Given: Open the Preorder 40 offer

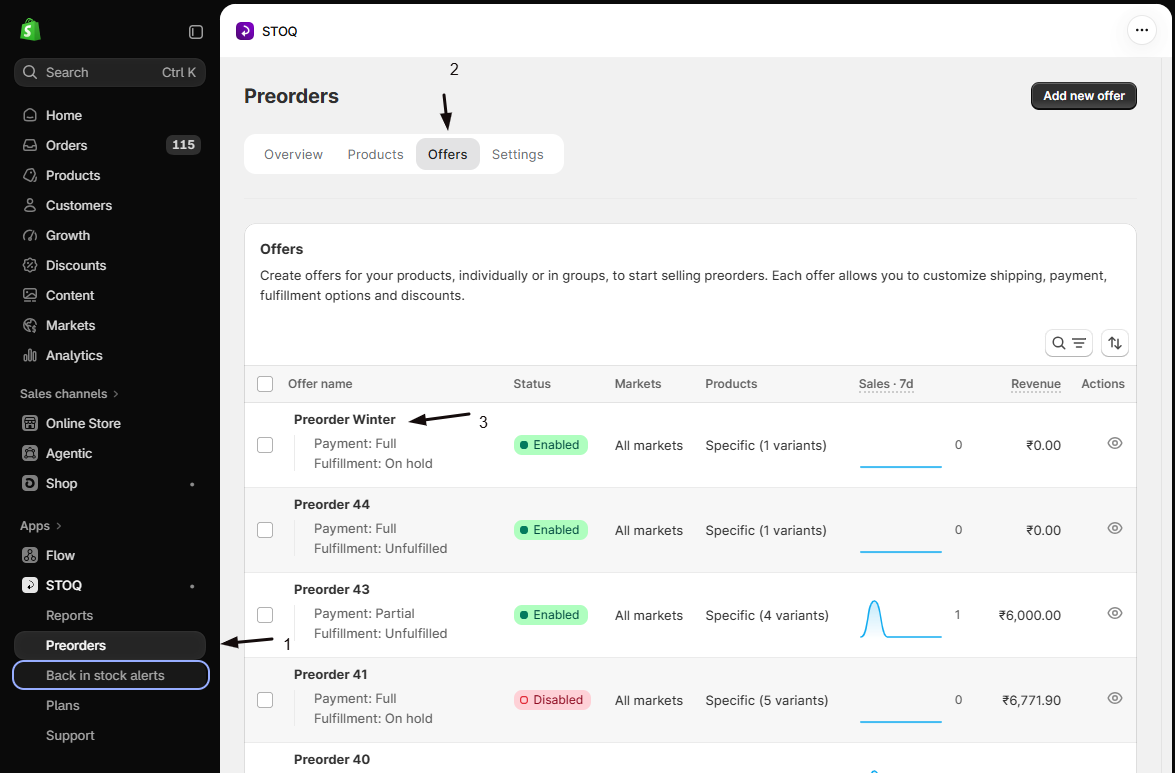Looking at the screenshot, I should click(332, 760).
